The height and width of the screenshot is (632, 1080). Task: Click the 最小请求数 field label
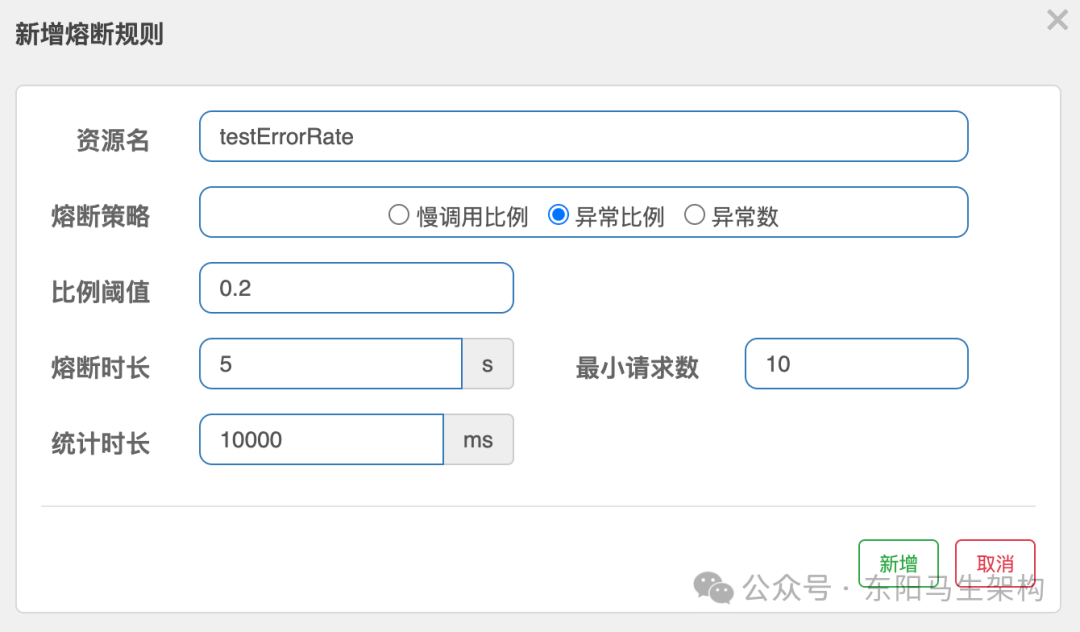pos(637,368)
